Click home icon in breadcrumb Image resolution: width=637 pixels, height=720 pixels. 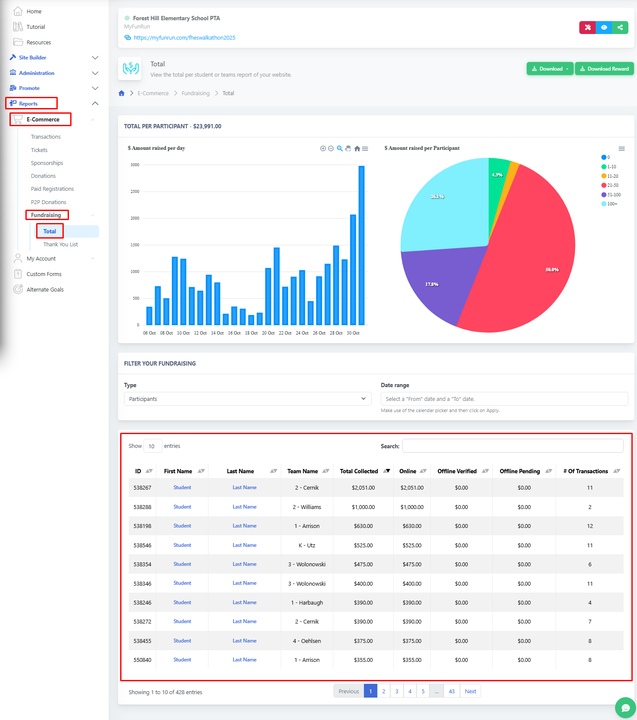click(122, 93)
